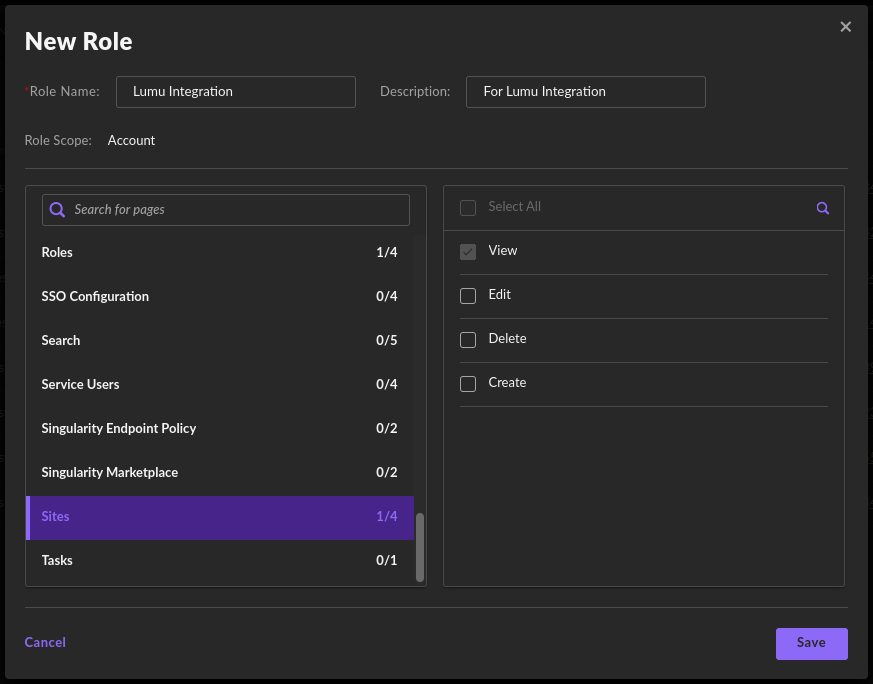Select Service Users in page list

point(219,385)
